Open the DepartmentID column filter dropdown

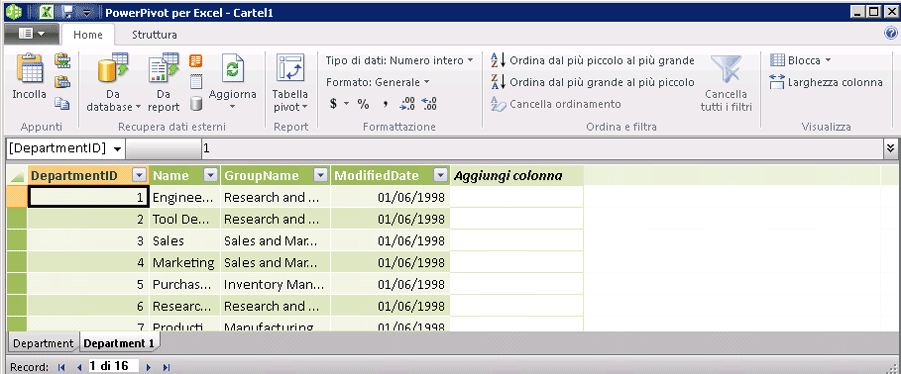139,175
